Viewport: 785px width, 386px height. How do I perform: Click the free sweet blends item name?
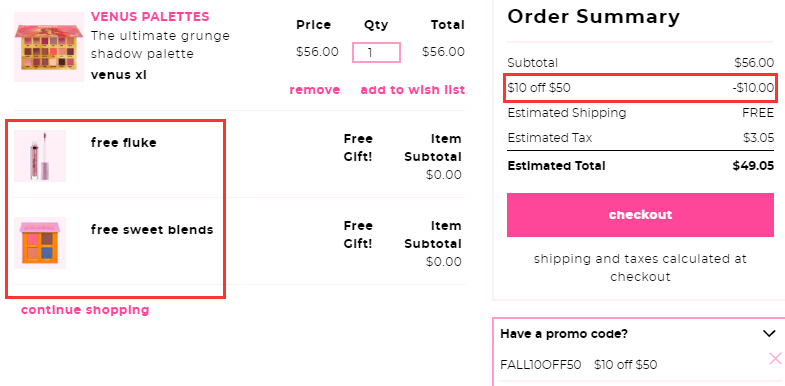tap(152, 230)
